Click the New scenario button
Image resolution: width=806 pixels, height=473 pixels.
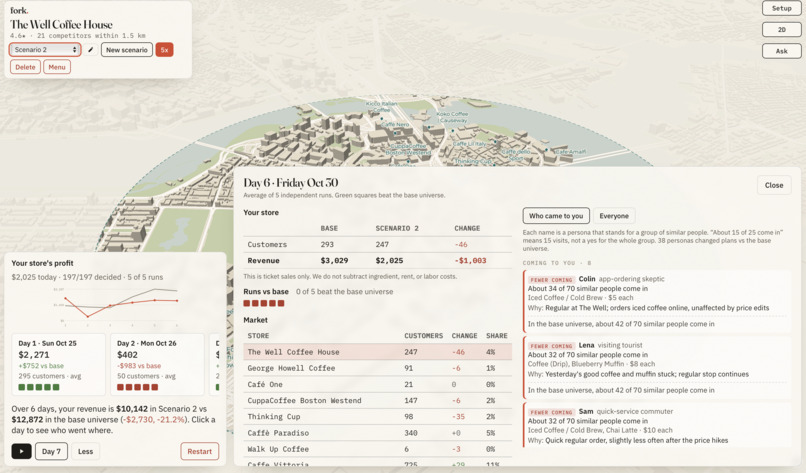point(127,50)
